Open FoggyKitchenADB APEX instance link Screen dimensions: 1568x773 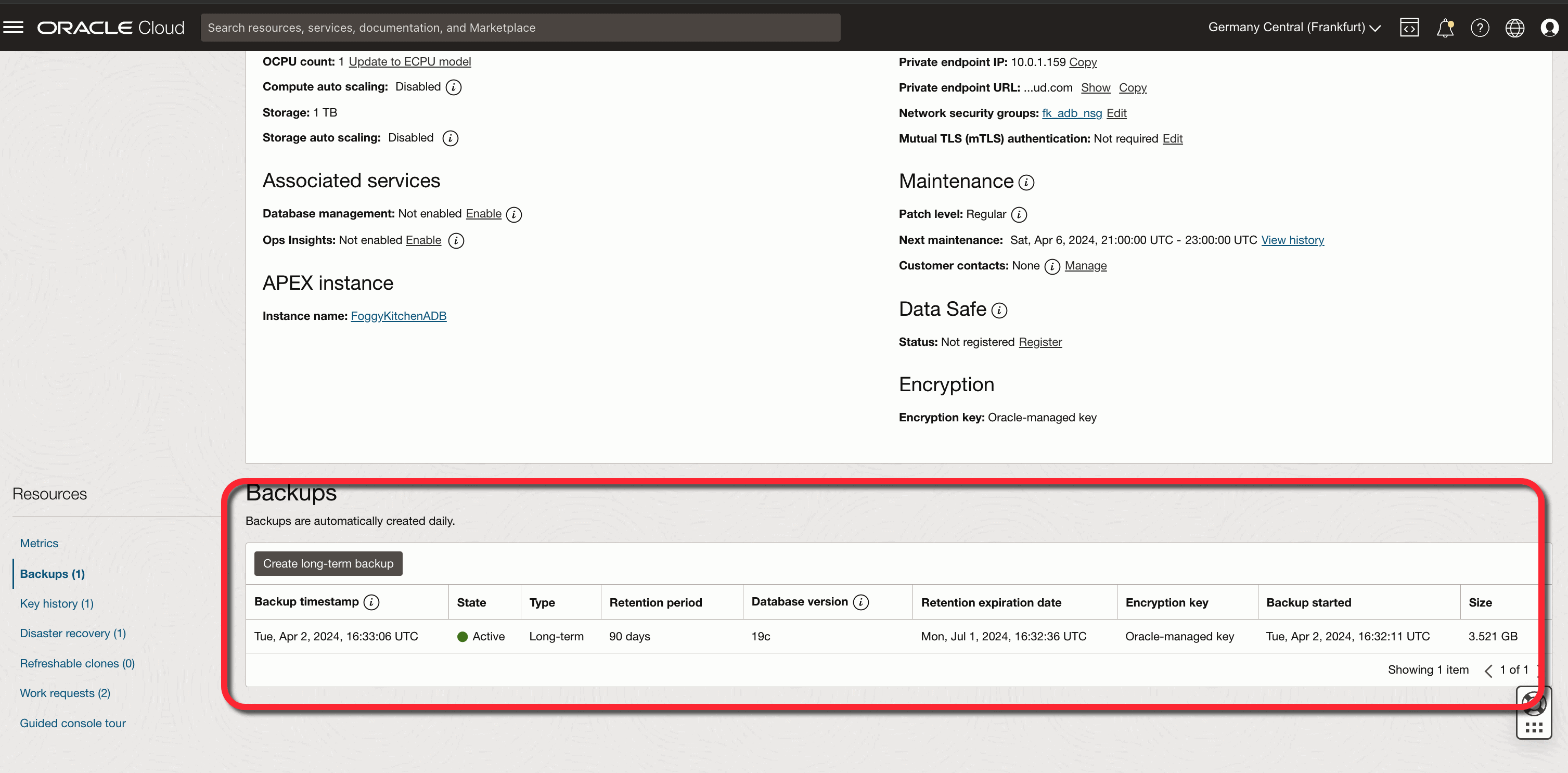399,316
